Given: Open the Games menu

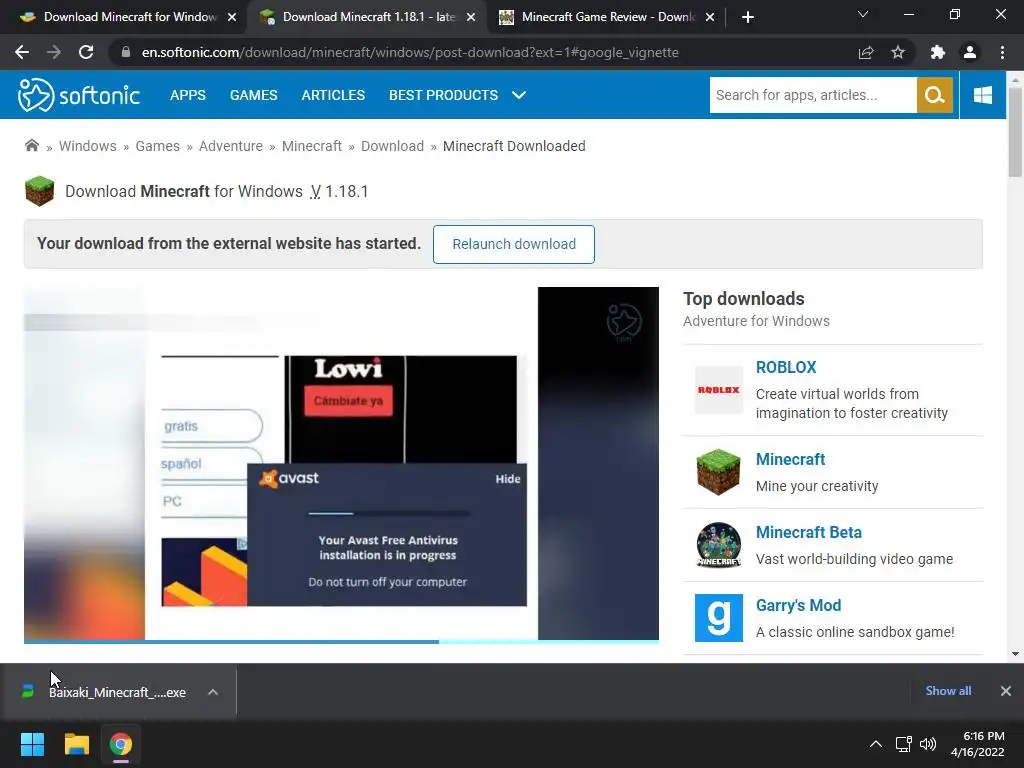Looking at the screenshot, I should pyautogui.click(x=253, y=95).
